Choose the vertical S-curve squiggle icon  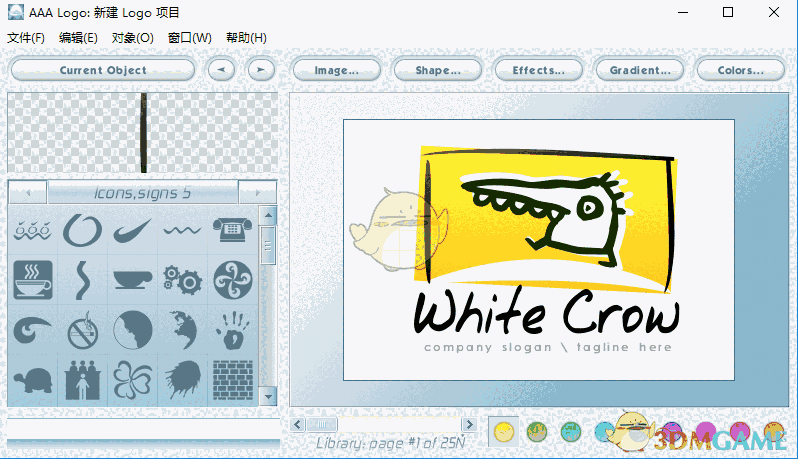tap(82, 280)
